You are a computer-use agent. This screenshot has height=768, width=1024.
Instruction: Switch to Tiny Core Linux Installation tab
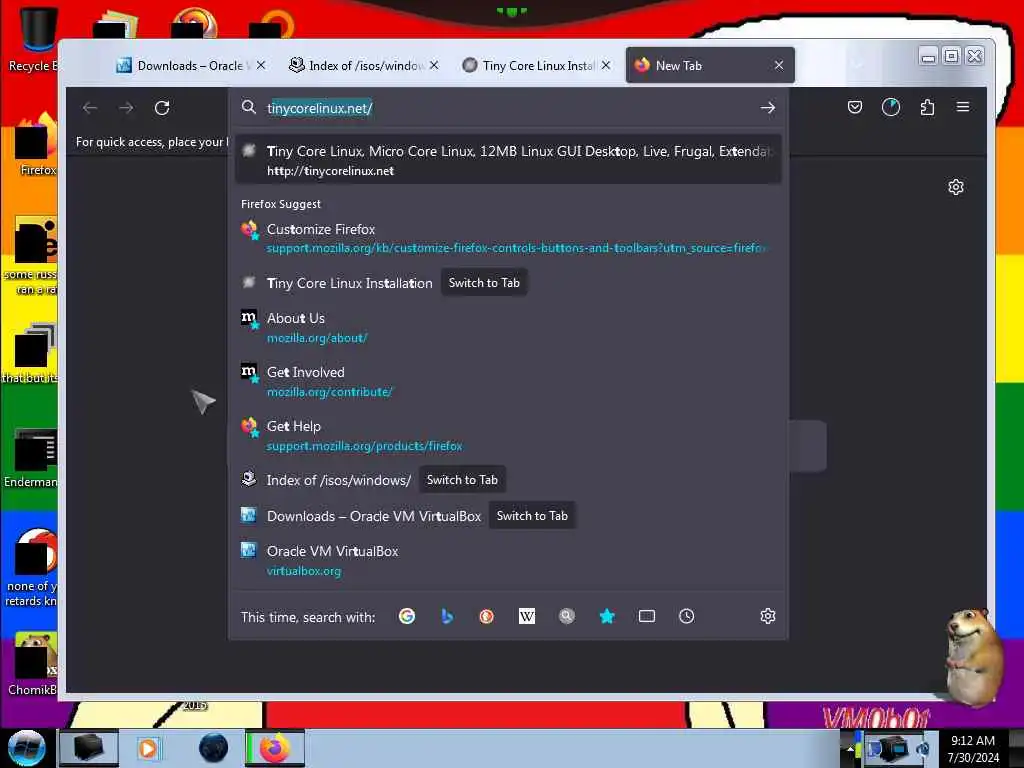click(x=537, y=65)
